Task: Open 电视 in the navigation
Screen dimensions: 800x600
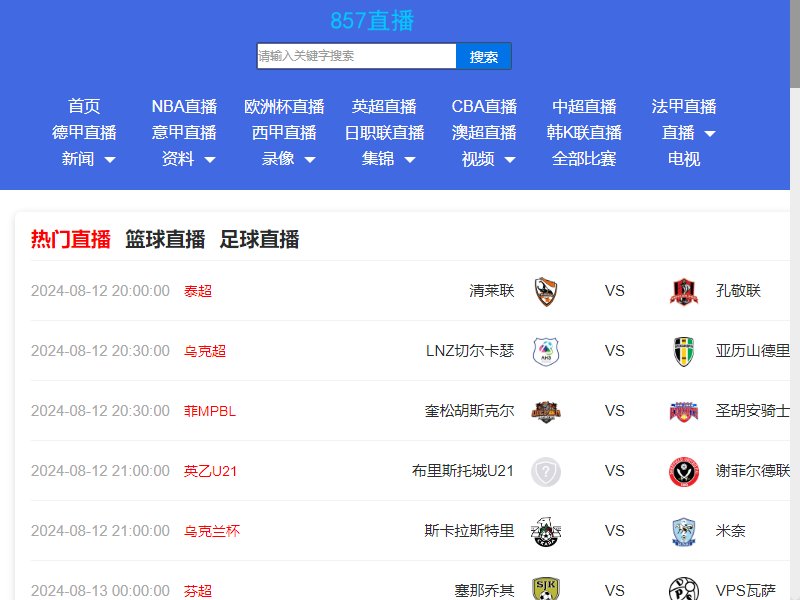Action: tap(684, 159)
